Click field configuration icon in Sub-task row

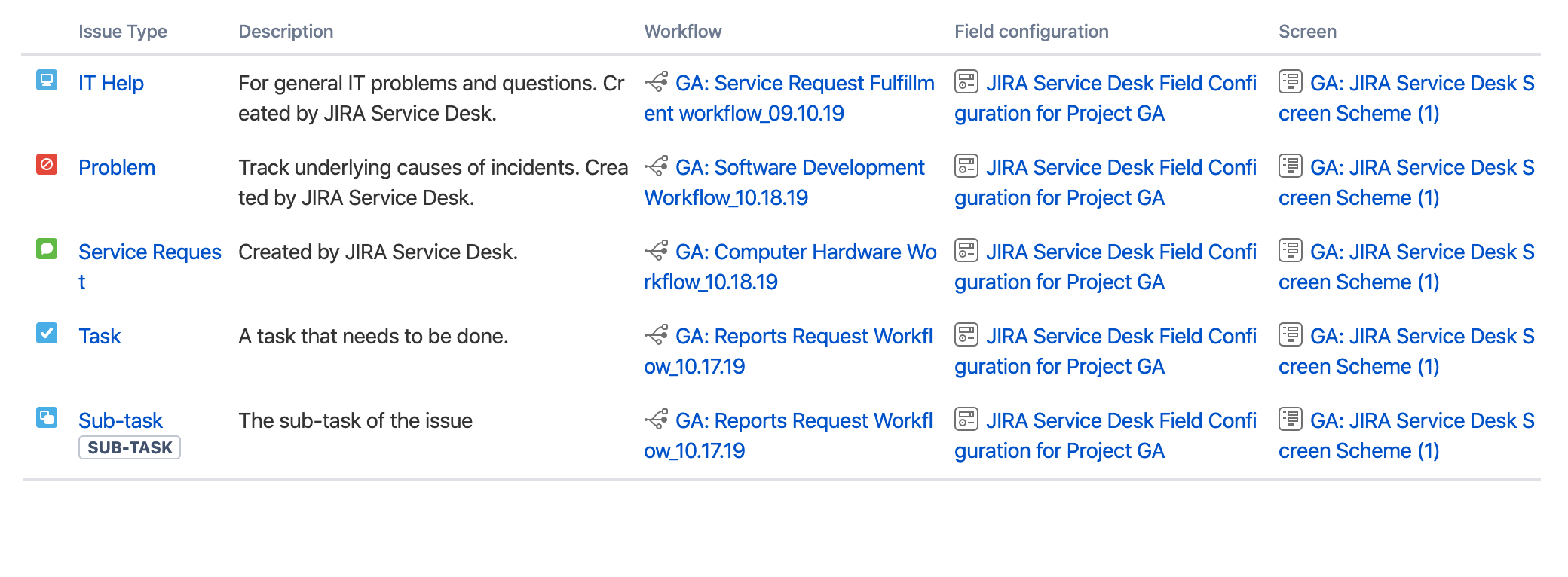tap(966, 419)
